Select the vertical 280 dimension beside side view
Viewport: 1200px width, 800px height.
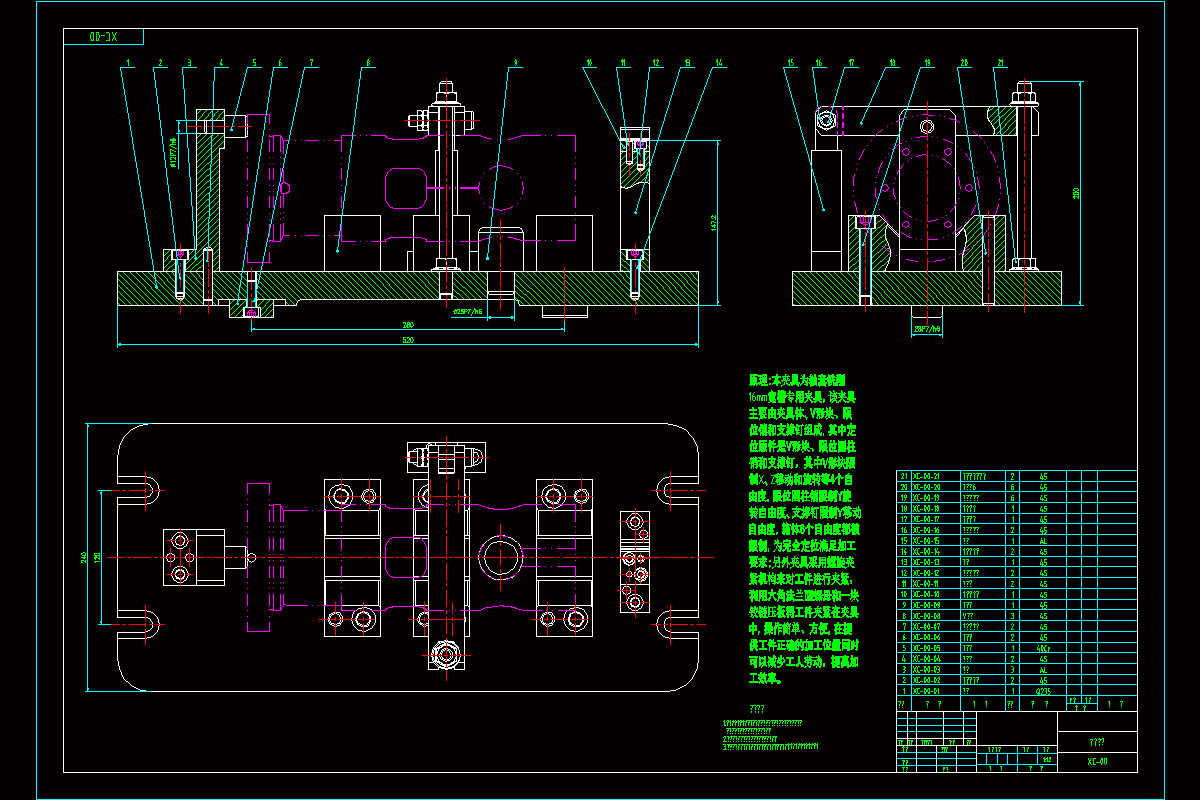[x=1077, y=193]
